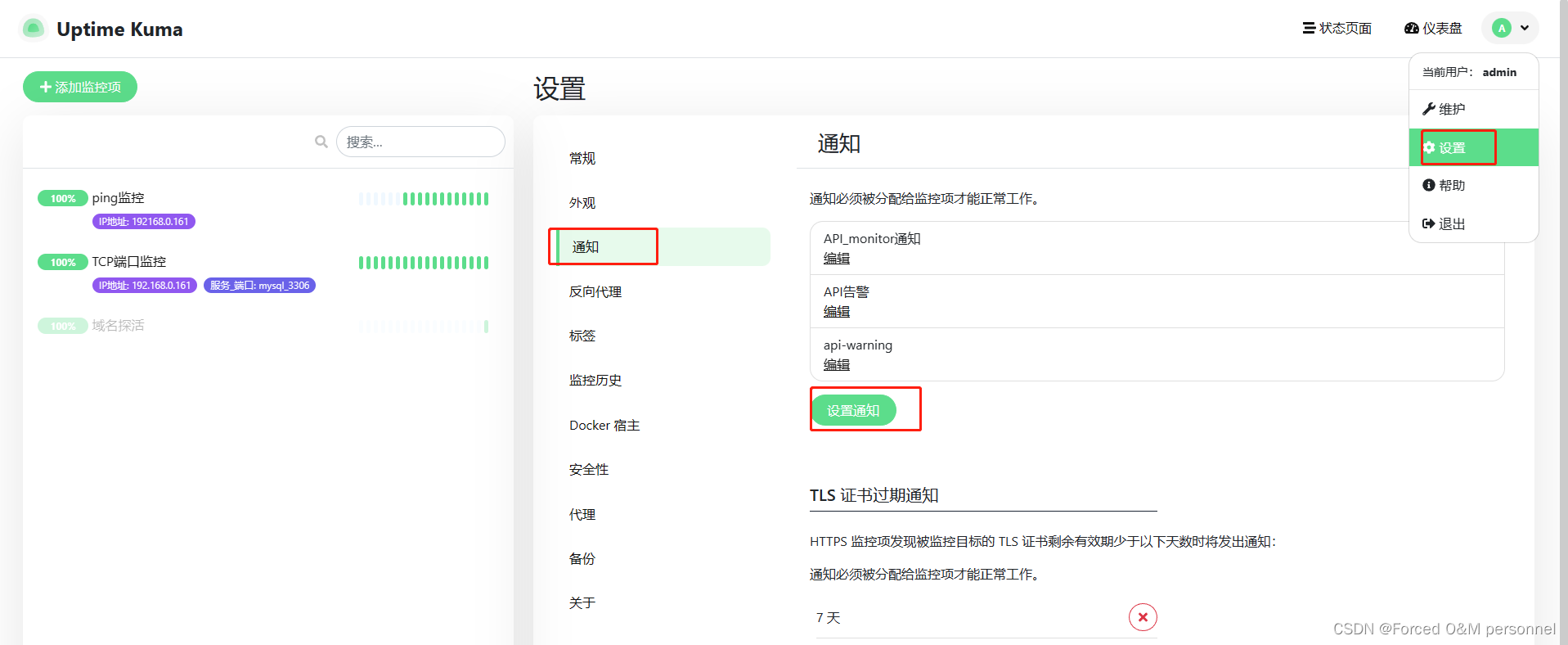The width and height of the screenshot is (1568, 645).
Task: Open the 关于 about settings tab
Action: [x=662, y=603]
